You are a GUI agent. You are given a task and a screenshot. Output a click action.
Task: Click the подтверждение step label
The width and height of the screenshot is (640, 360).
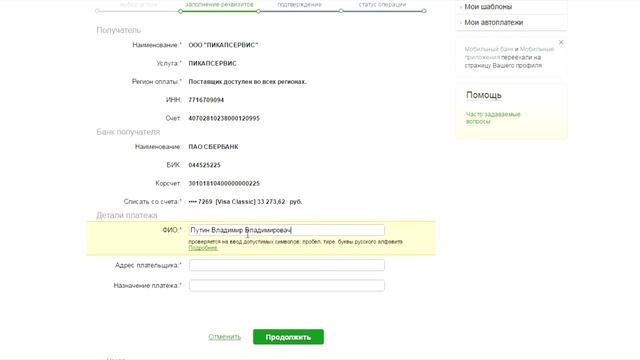pyautogui.click(x=299, y=4)
